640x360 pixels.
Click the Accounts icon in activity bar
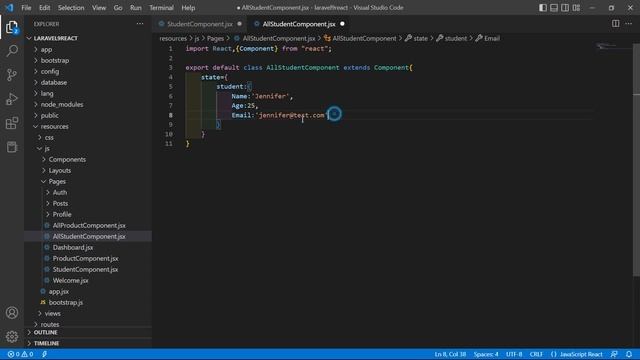tap(12, 313)
